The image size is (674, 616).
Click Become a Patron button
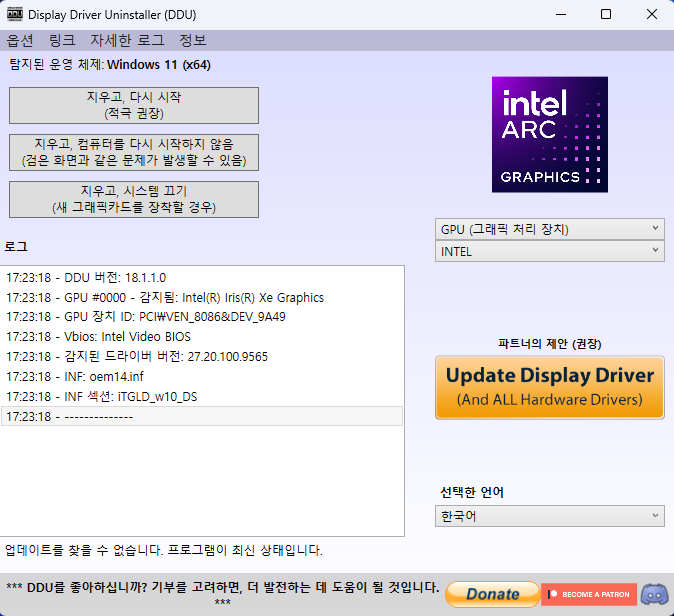tap(588, 595)
